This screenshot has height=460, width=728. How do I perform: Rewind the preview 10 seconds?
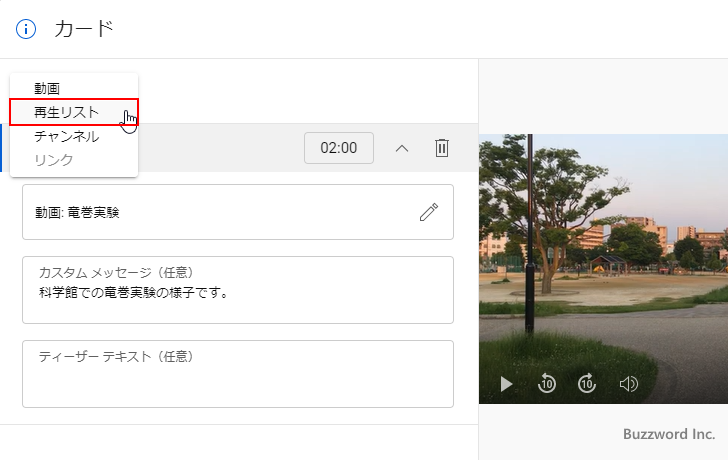pos(547,383)
